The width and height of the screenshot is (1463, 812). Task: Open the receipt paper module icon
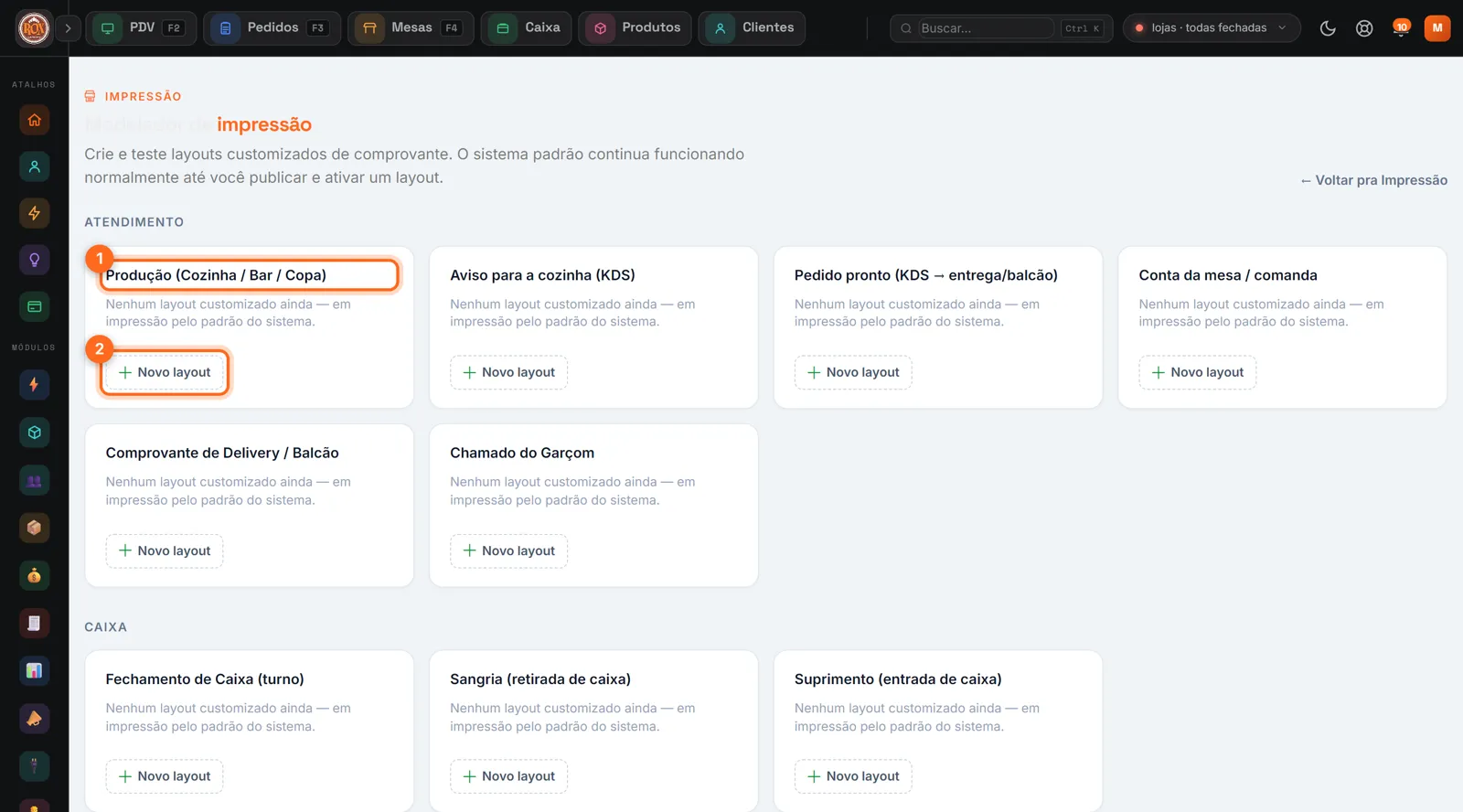(35, 623)
